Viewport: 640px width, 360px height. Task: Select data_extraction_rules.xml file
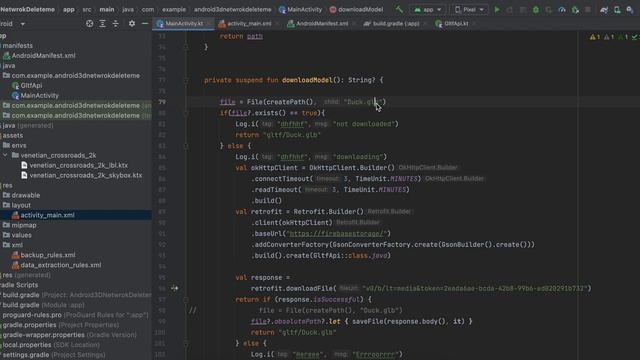coord(61,265)
